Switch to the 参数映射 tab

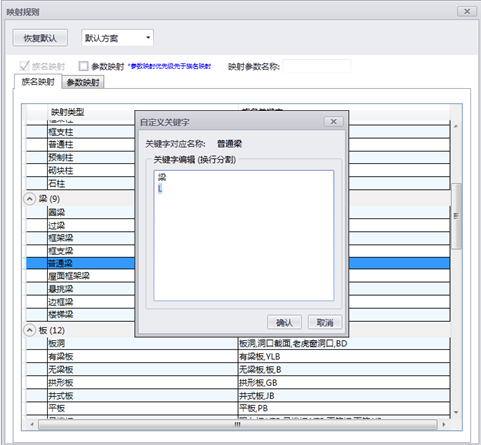click(83, 82)
